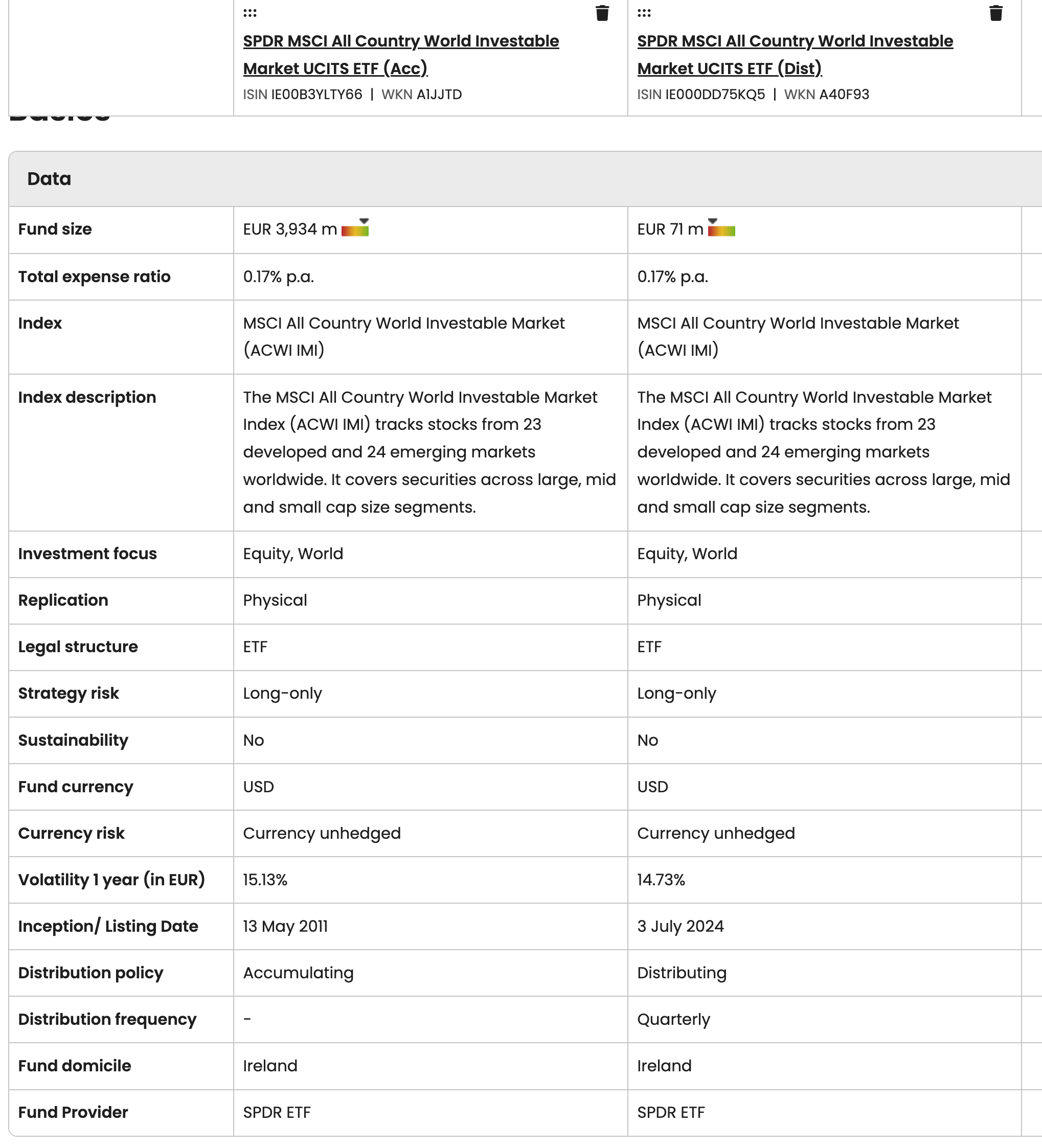Screen dimensions: 1042x1148
Task: Click the Fund size row label
Action: pyautogui.click(x=55, y=229)
